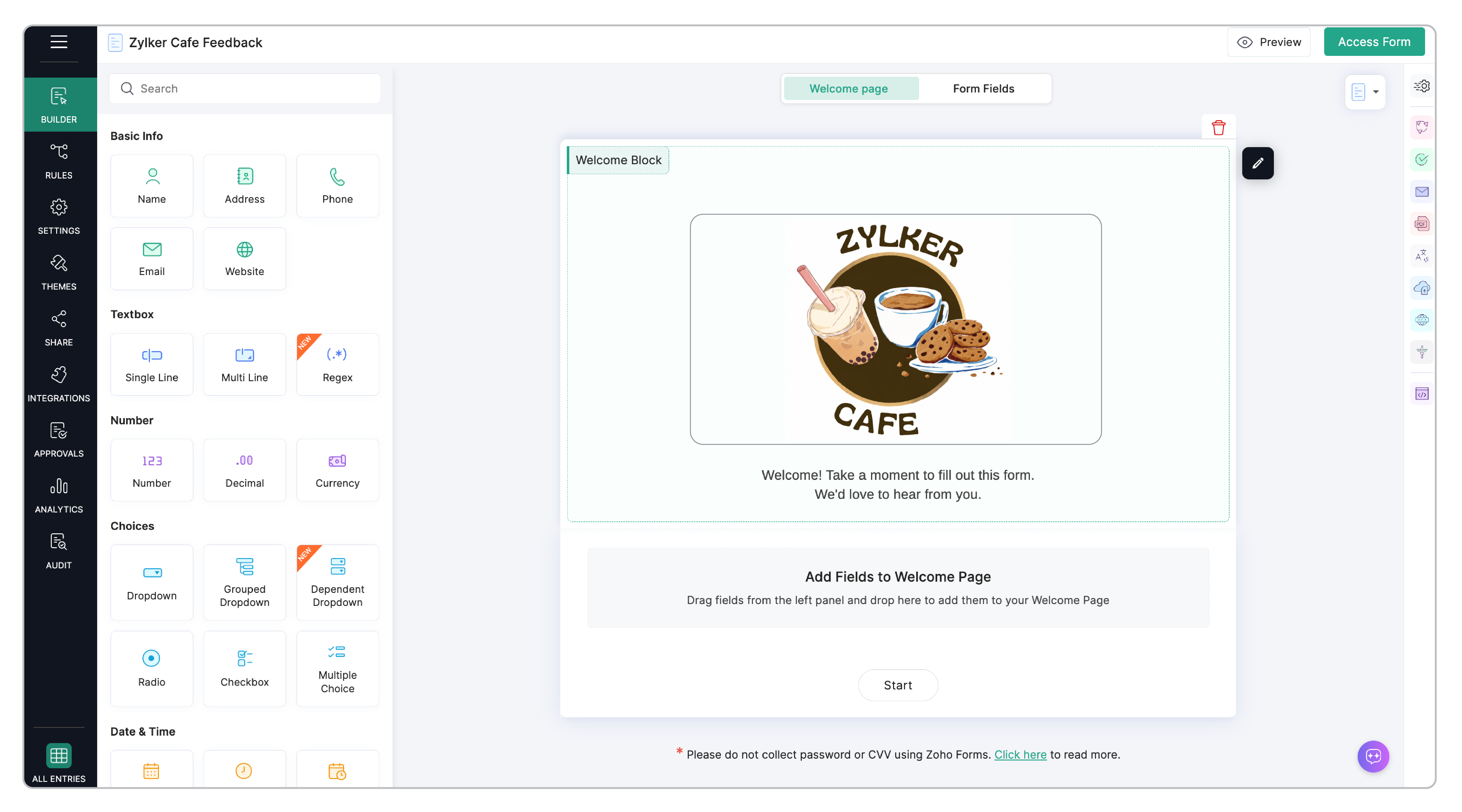The width and height of the screenshot is (1462, 812).
Task: Select the Welcome Block label
Action: 618,160
